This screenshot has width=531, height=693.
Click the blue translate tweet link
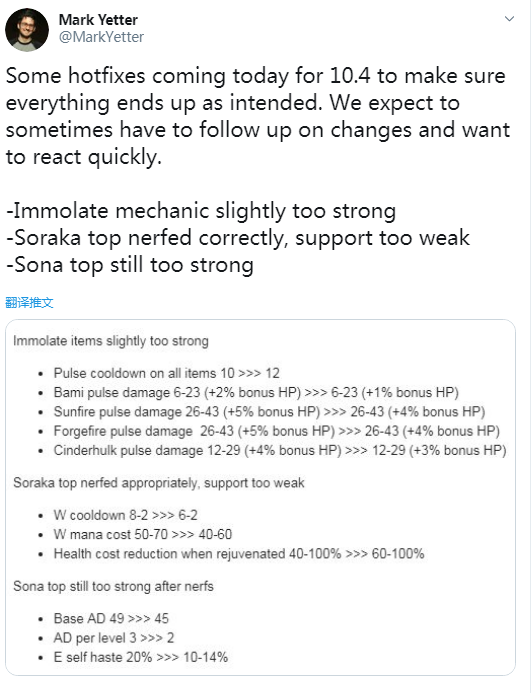29,303
